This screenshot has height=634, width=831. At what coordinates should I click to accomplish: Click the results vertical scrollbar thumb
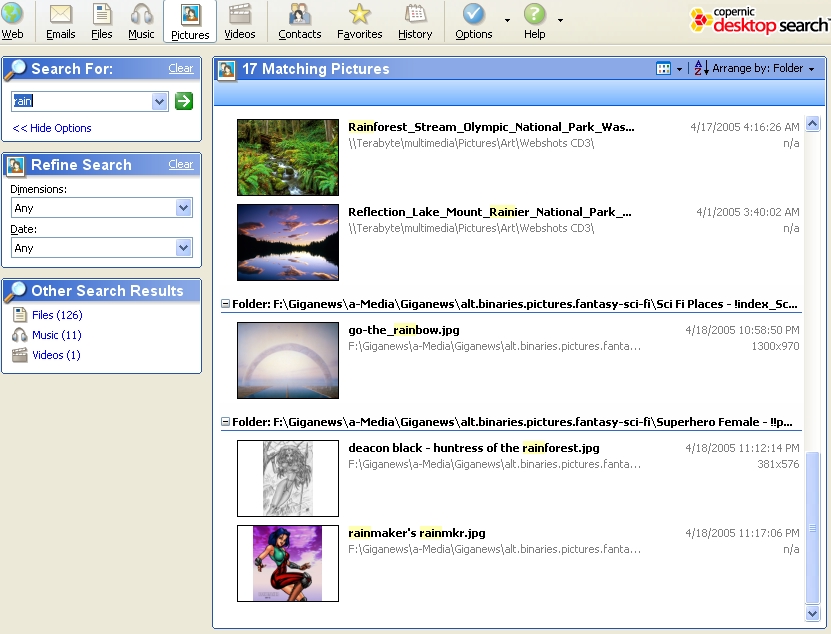(x=812, y=527)
